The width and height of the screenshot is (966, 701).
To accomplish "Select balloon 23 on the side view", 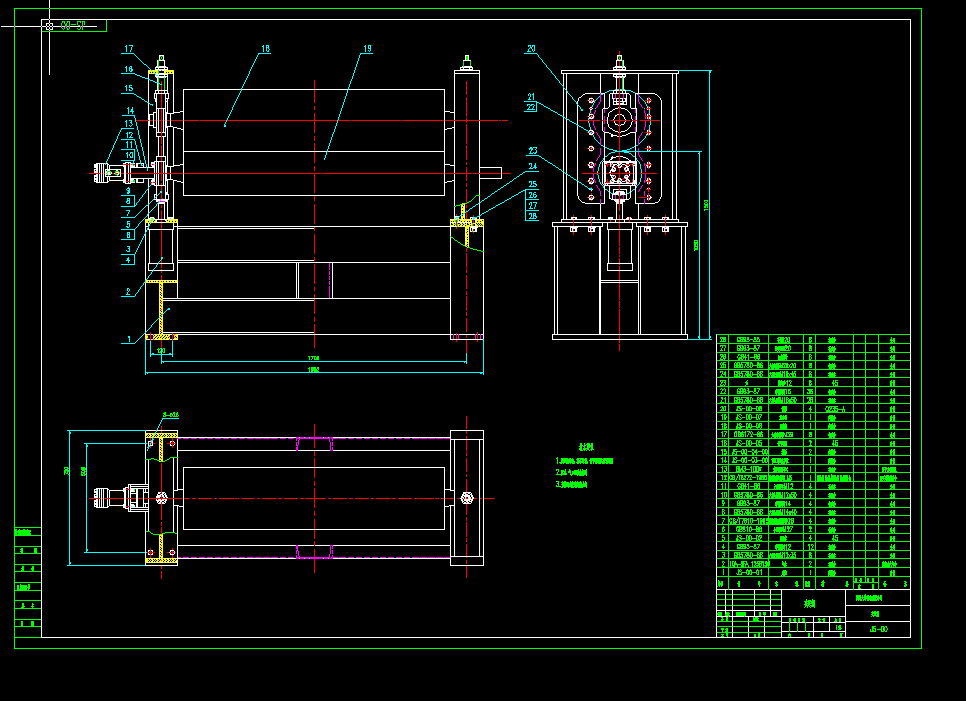I will click(x=532, y=148).
